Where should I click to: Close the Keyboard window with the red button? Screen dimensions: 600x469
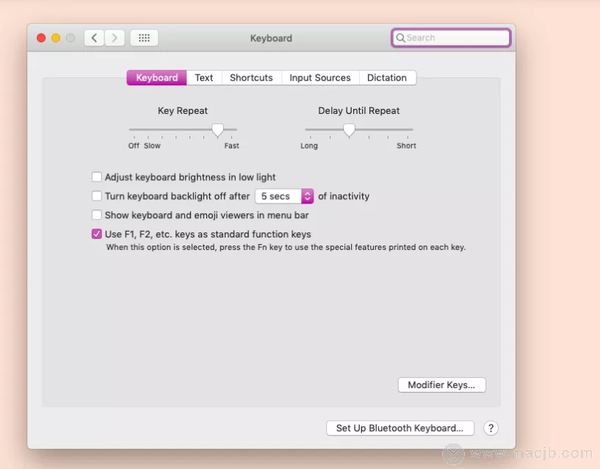coord(41,38)
